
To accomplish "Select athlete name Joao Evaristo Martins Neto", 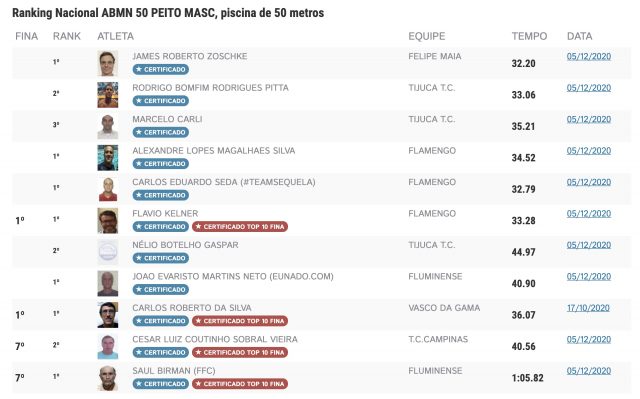I will pyautogui.click(x=233, y=276).
